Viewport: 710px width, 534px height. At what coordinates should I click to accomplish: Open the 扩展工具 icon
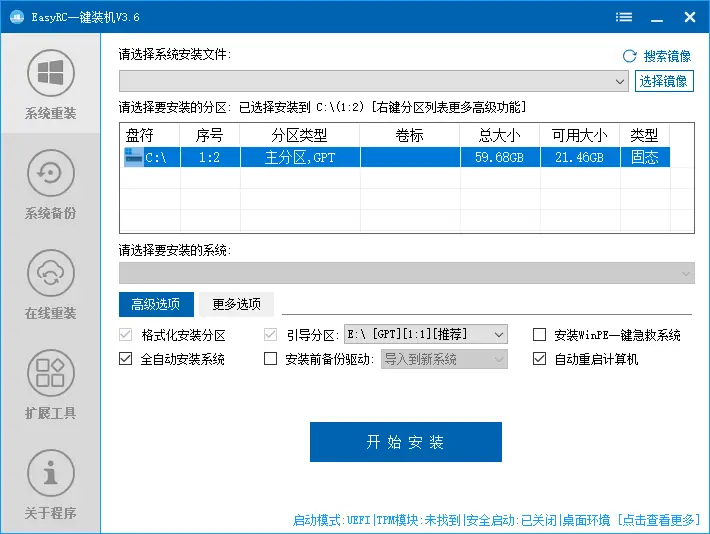click(x=50, y=374)
